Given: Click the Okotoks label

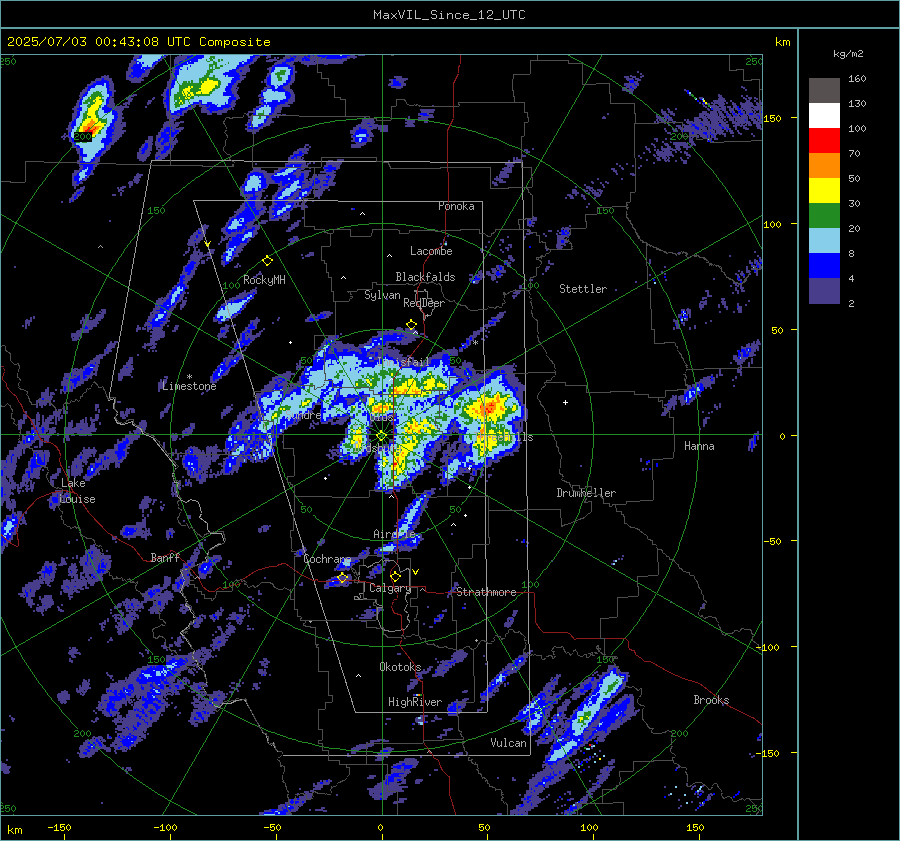Looking at the screenshot, I should click(400, 667).
